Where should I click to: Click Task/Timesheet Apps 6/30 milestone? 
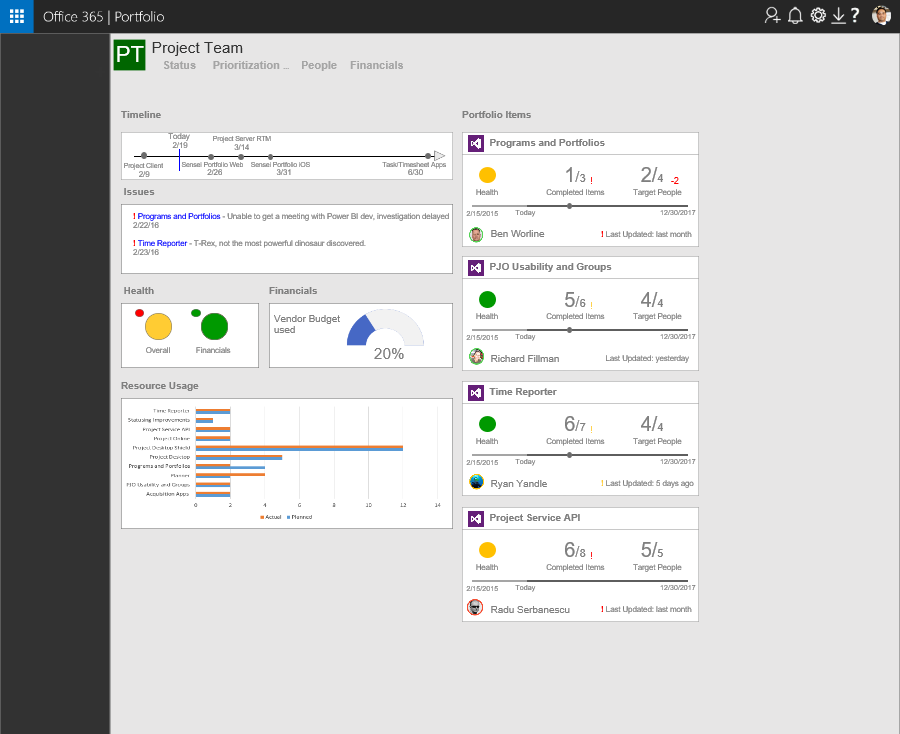coord(428,156)
